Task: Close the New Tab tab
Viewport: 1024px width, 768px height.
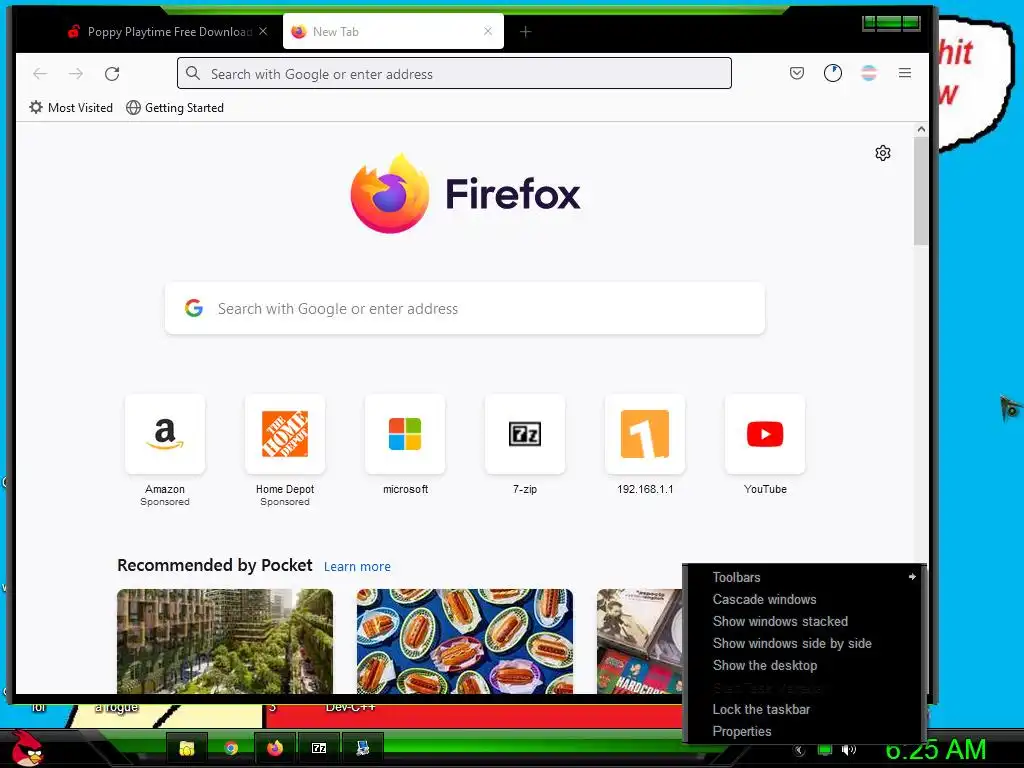Action: [x=488, y=31]
